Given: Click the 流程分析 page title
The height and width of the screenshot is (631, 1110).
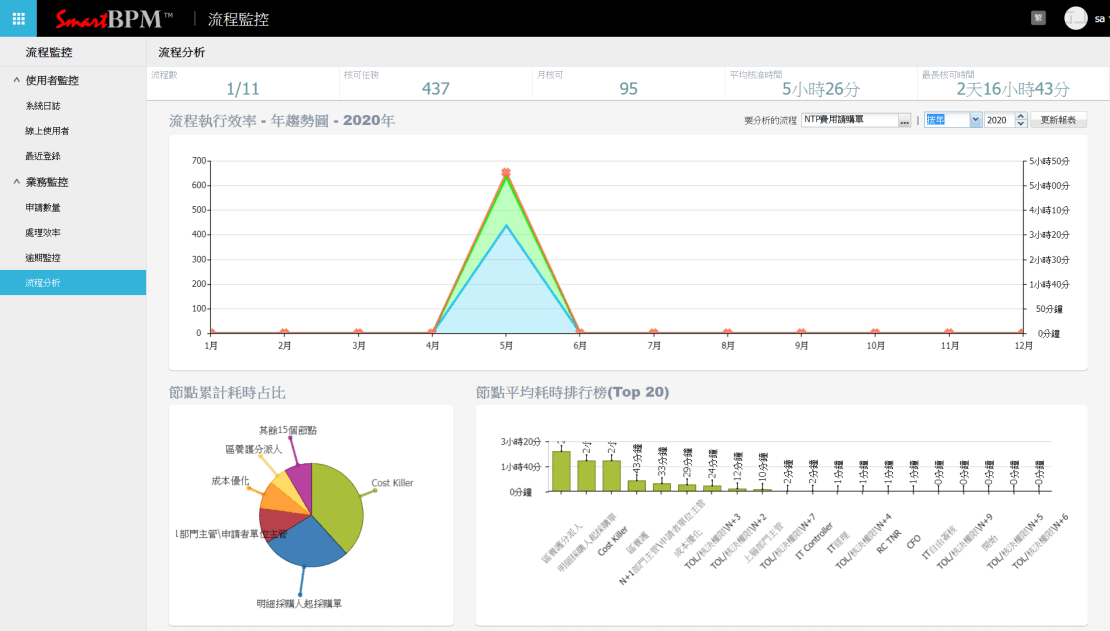Looking at the screenshot, I should point(182,52).
